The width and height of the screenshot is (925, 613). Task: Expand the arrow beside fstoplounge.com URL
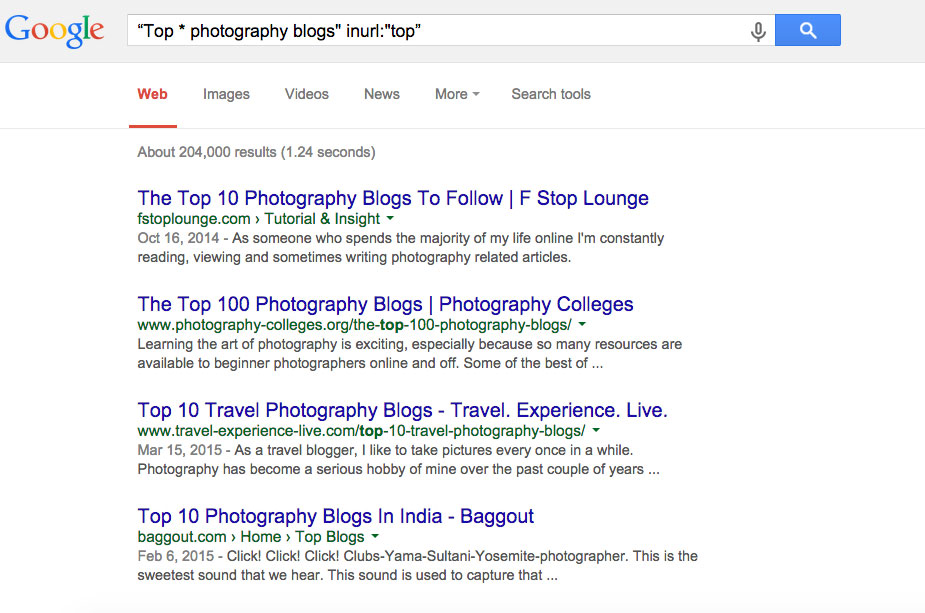click(x=390, y=219)
